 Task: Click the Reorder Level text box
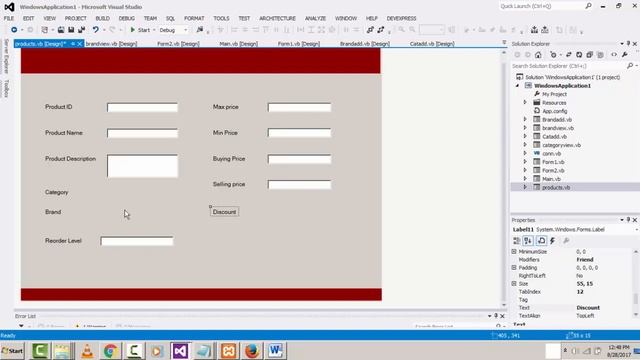point(137,241)
